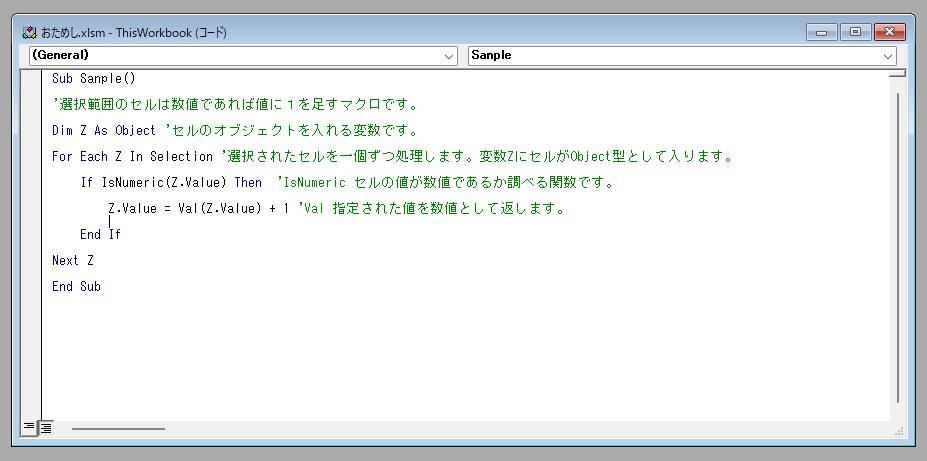
Task: Minimize the code window
Action: click(822, 33)
